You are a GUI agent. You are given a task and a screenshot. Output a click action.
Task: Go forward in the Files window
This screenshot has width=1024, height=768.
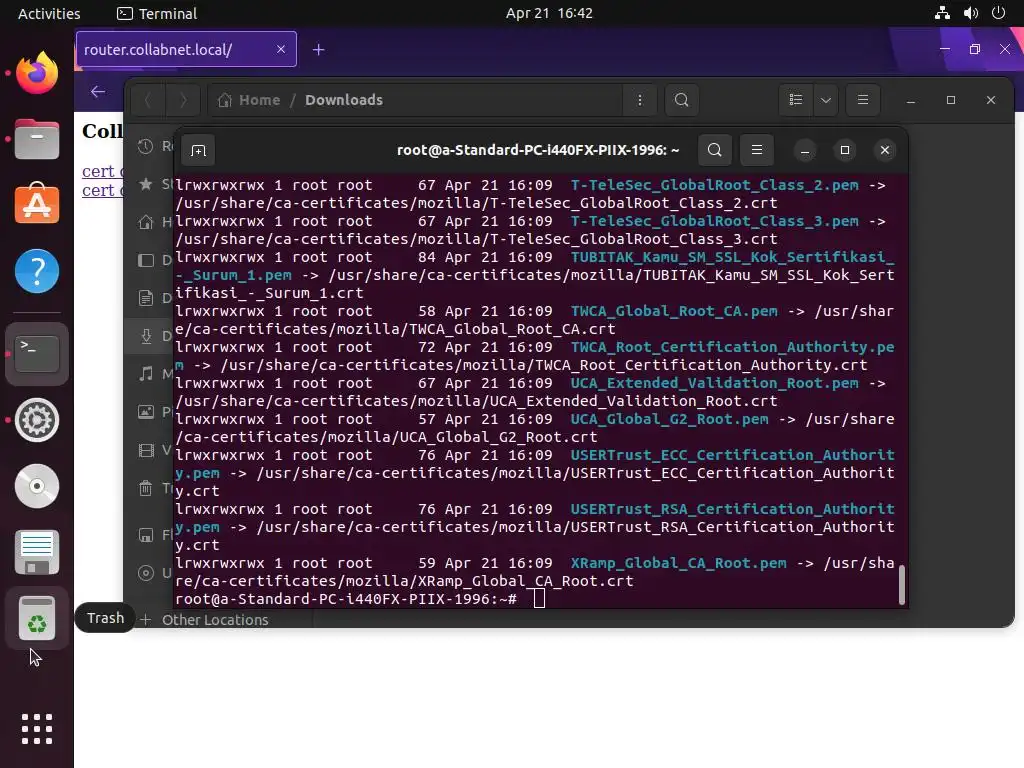point(183,100)
